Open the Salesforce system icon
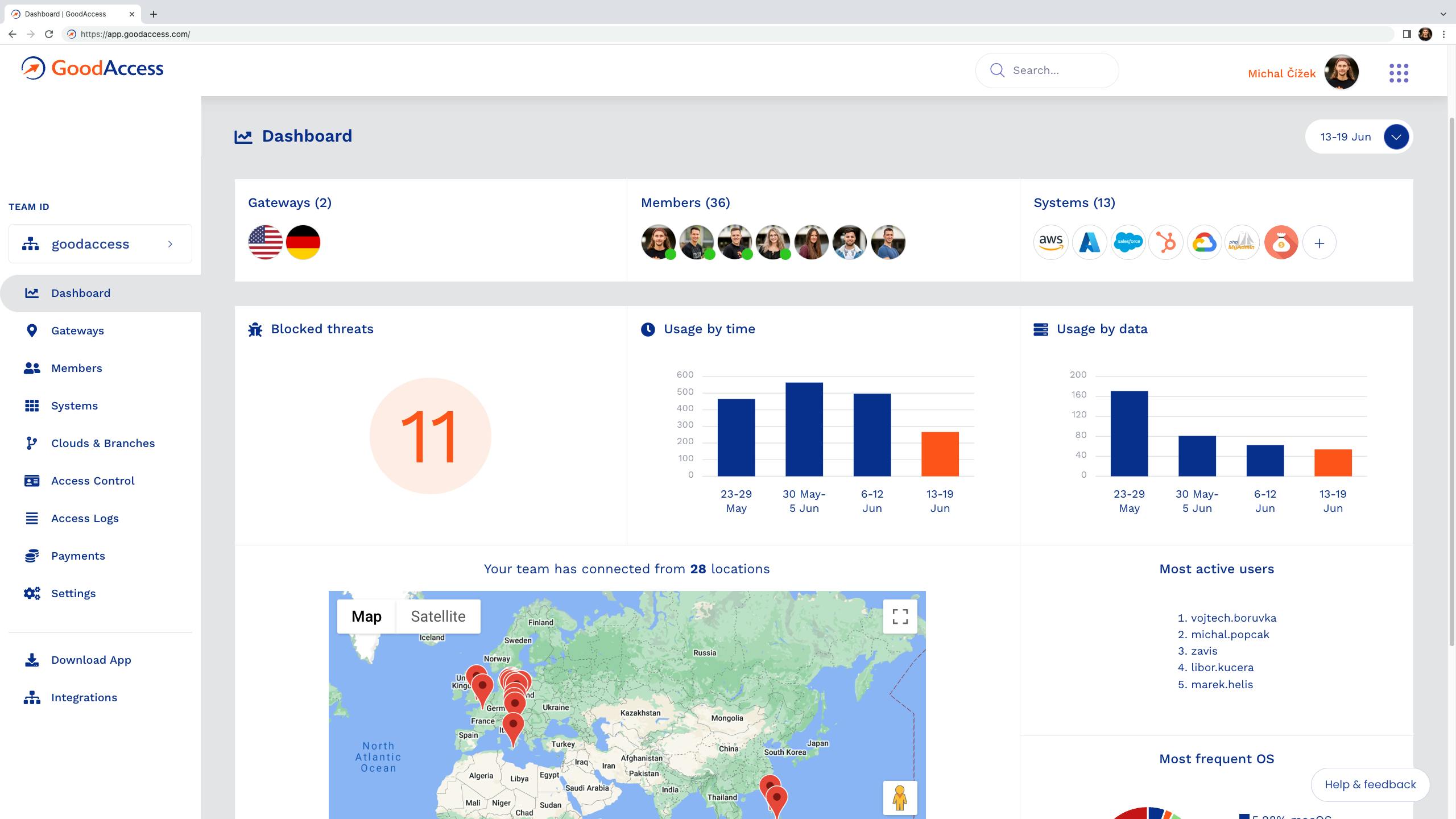The width and height of the screenshot is (1456, 819). pos(1128,242)
